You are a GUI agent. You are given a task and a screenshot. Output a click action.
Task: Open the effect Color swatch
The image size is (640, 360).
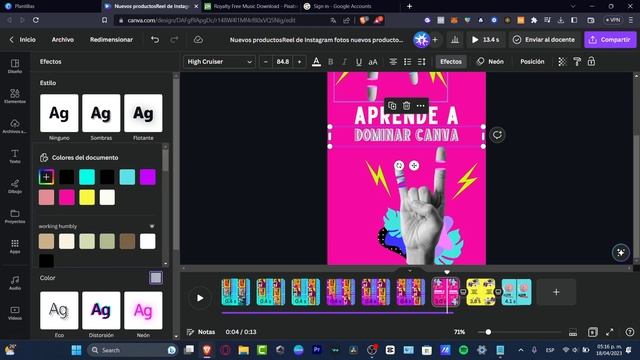point(156,278)
